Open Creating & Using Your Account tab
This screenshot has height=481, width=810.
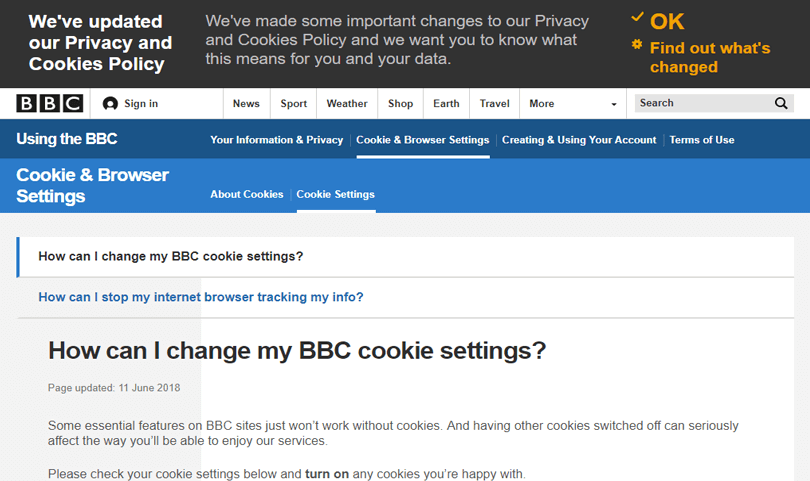click(579, 140)
